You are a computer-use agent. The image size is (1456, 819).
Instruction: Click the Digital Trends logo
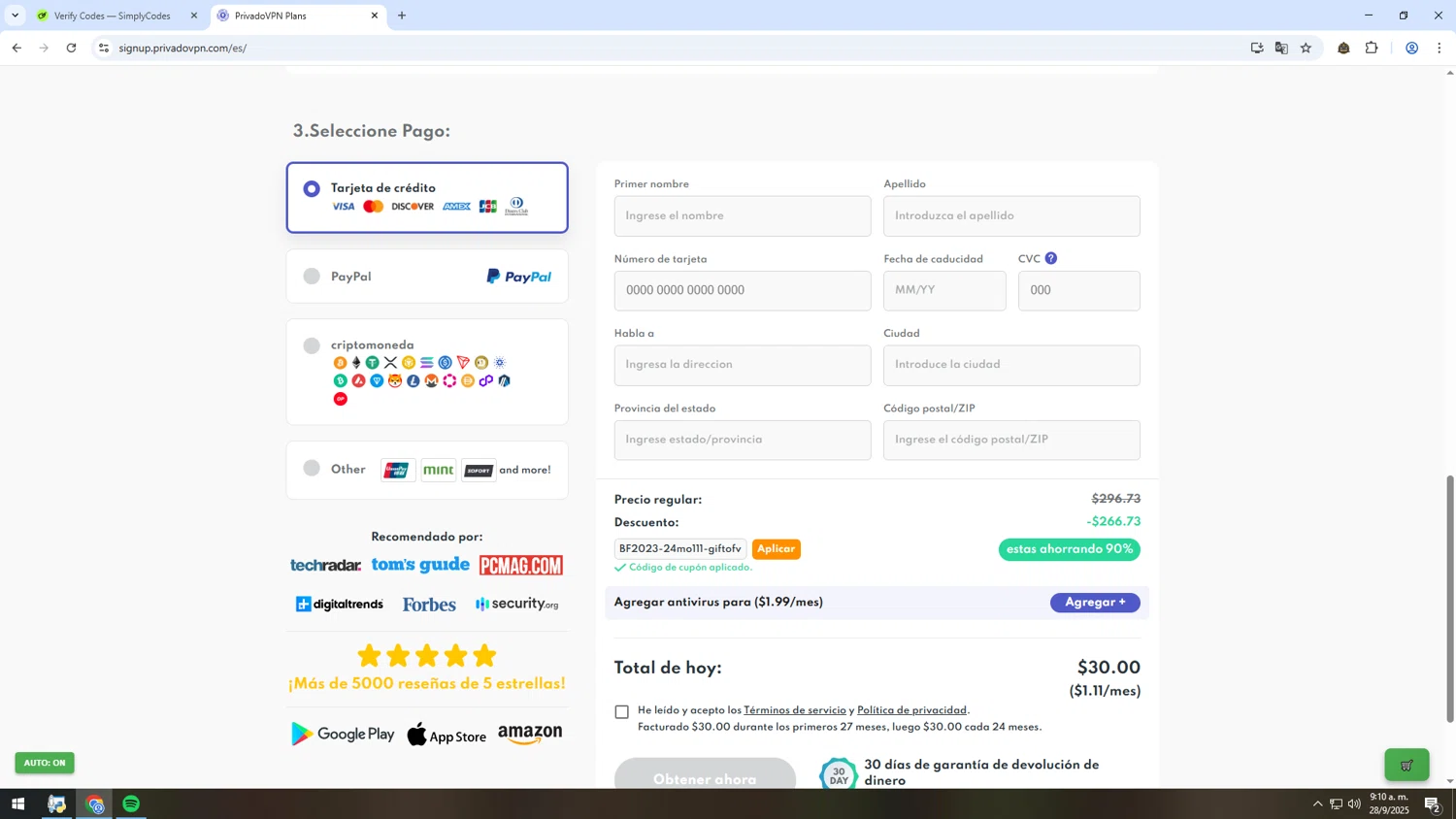340,605
